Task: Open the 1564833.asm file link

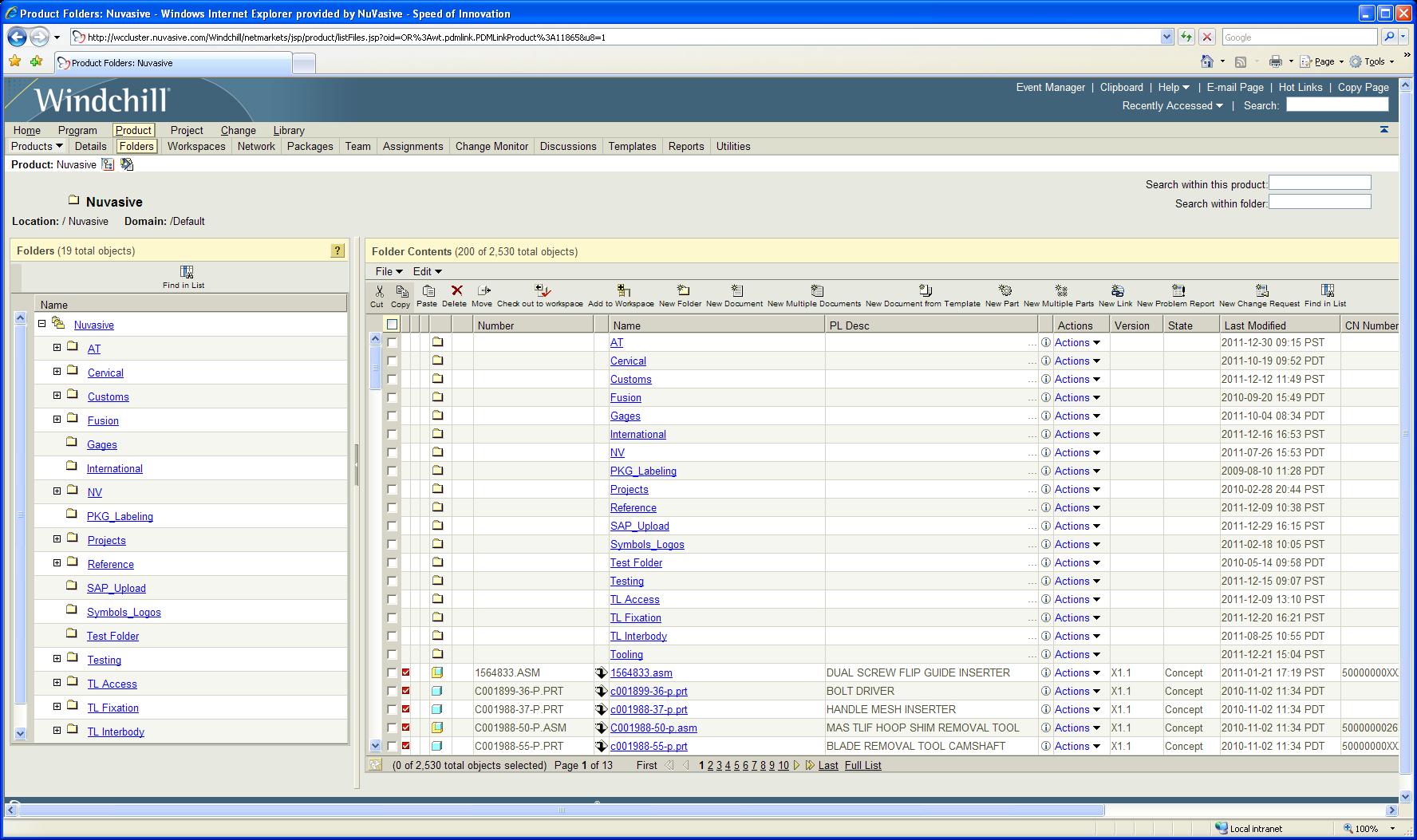Action: [x=641, y=672]
